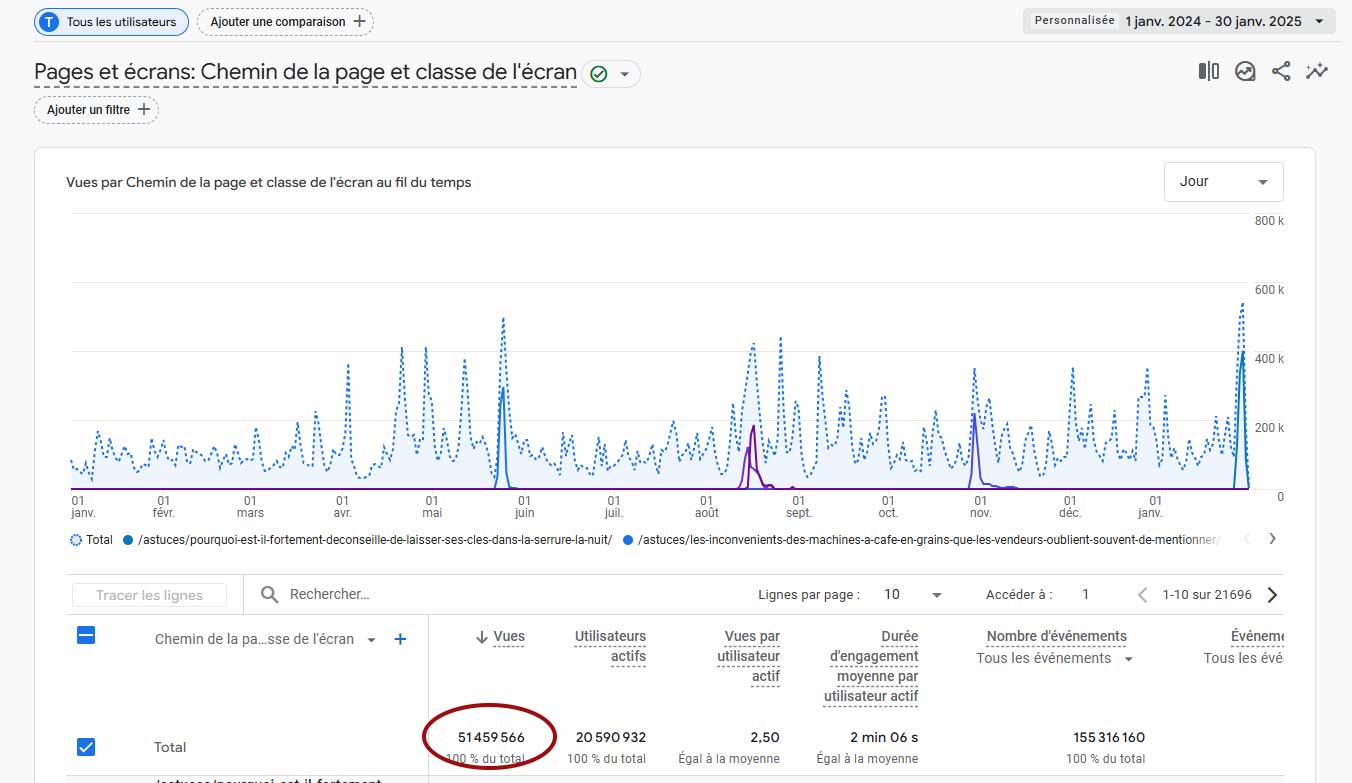
Task: Open the date range picker dropdown
Action: tap(1179, 21)
